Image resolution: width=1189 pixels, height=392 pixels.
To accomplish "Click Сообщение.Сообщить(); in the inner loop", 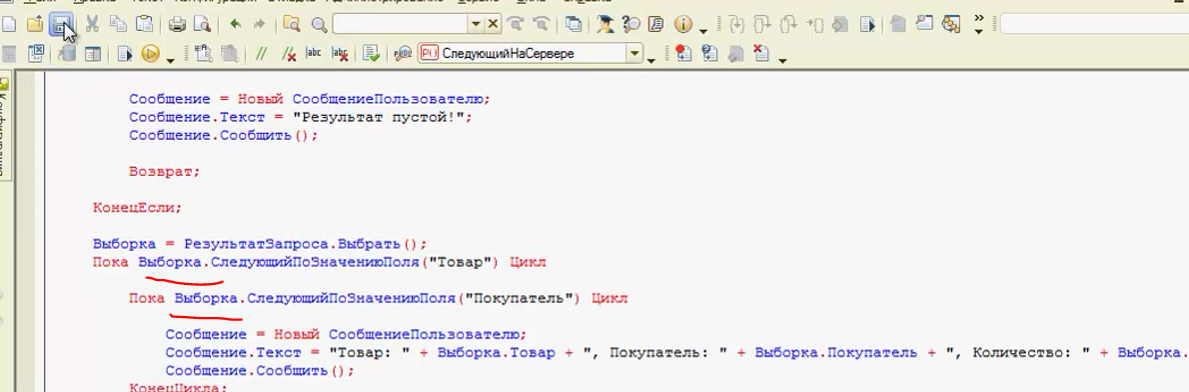I will coord(260,372).
